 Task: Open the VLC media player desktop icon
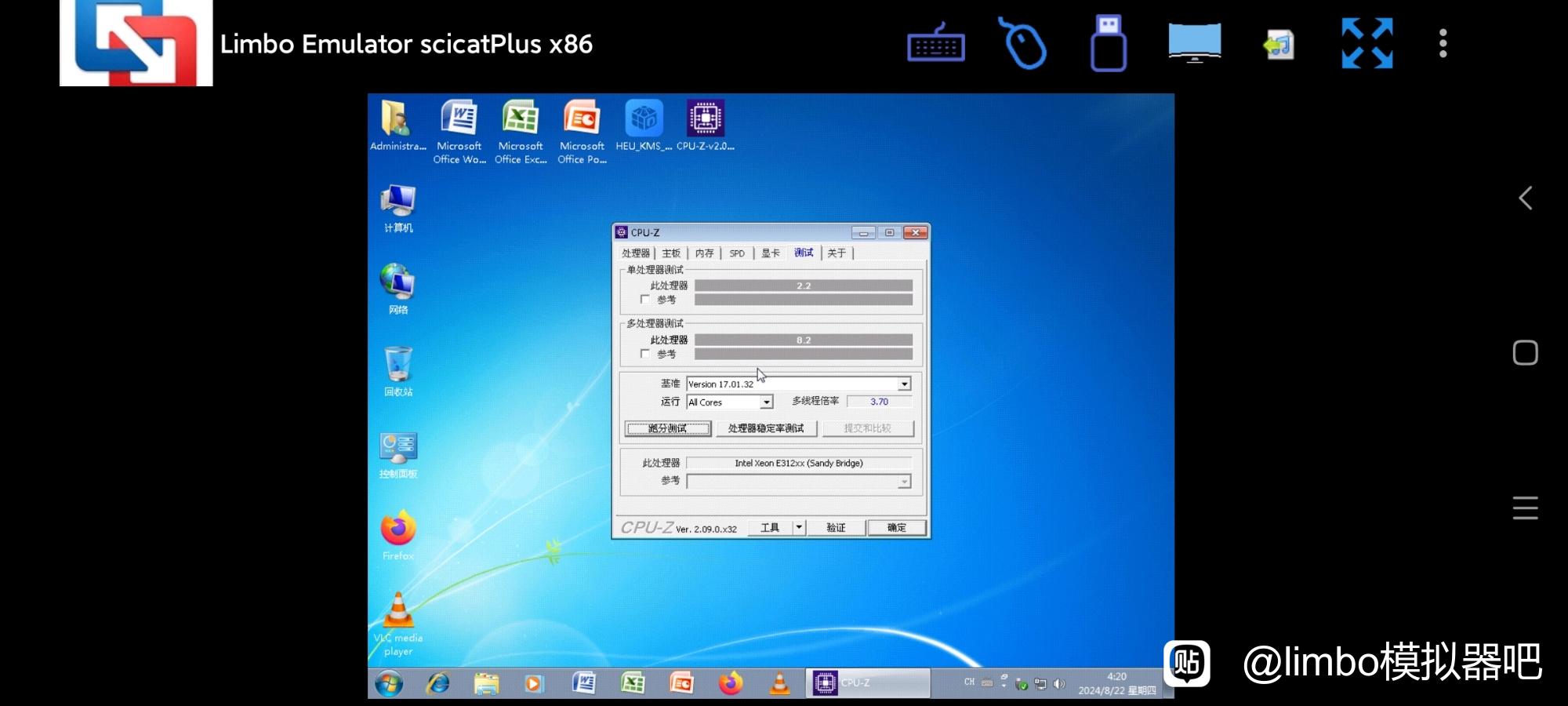[398, 624]
